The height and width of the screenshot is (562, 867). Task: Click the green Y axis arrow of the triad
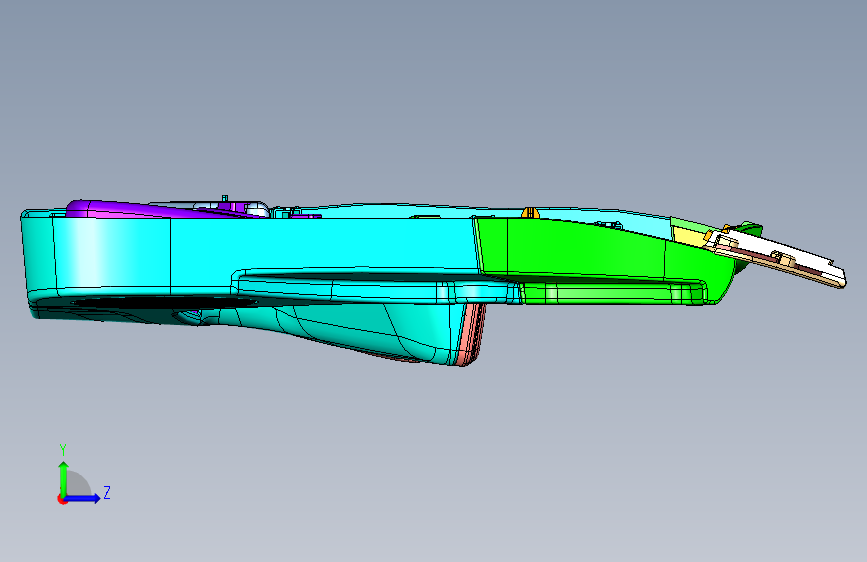64,478
